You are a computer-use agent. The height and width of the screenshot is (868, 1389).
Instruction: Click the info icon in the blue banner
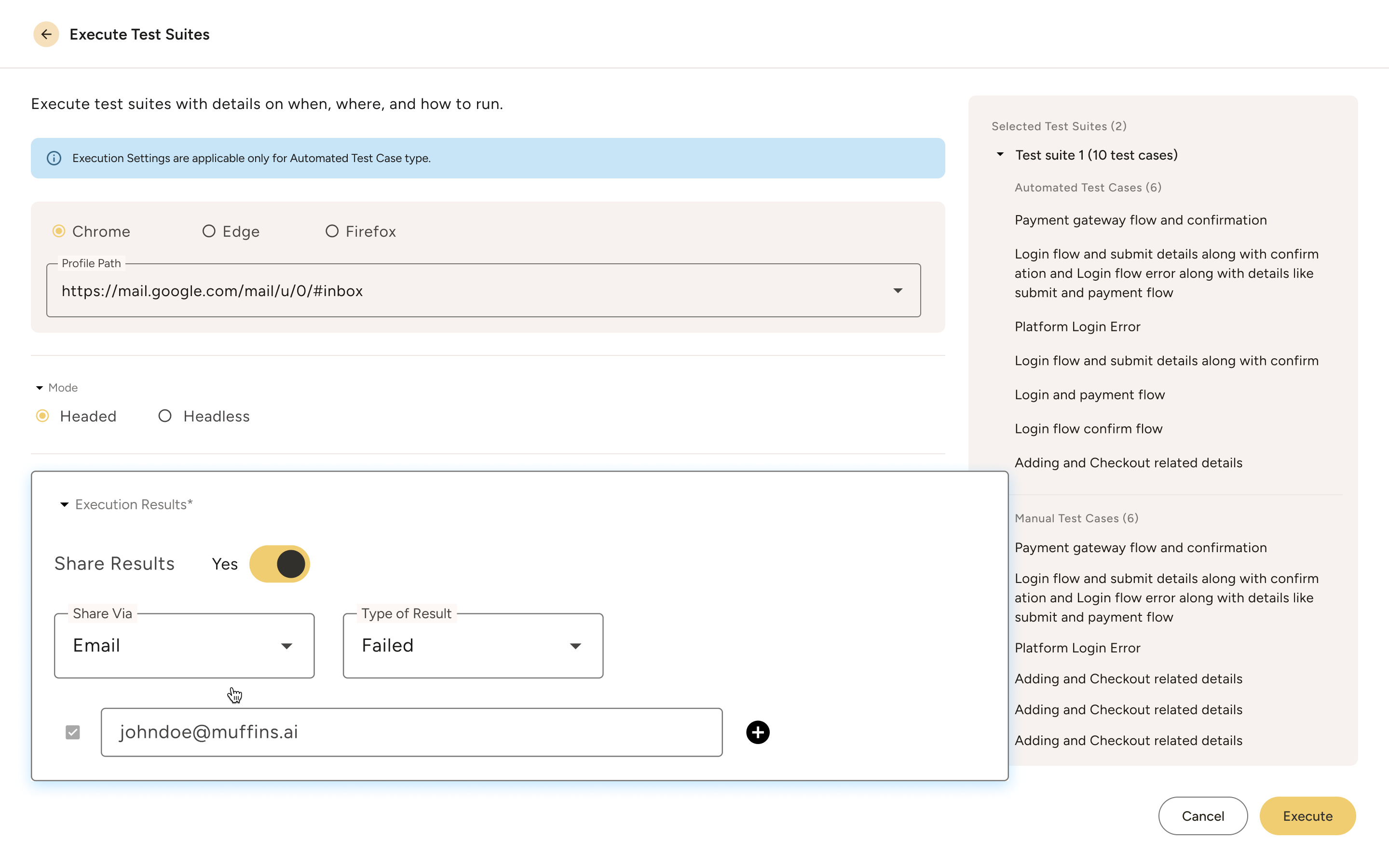[54, 158]
